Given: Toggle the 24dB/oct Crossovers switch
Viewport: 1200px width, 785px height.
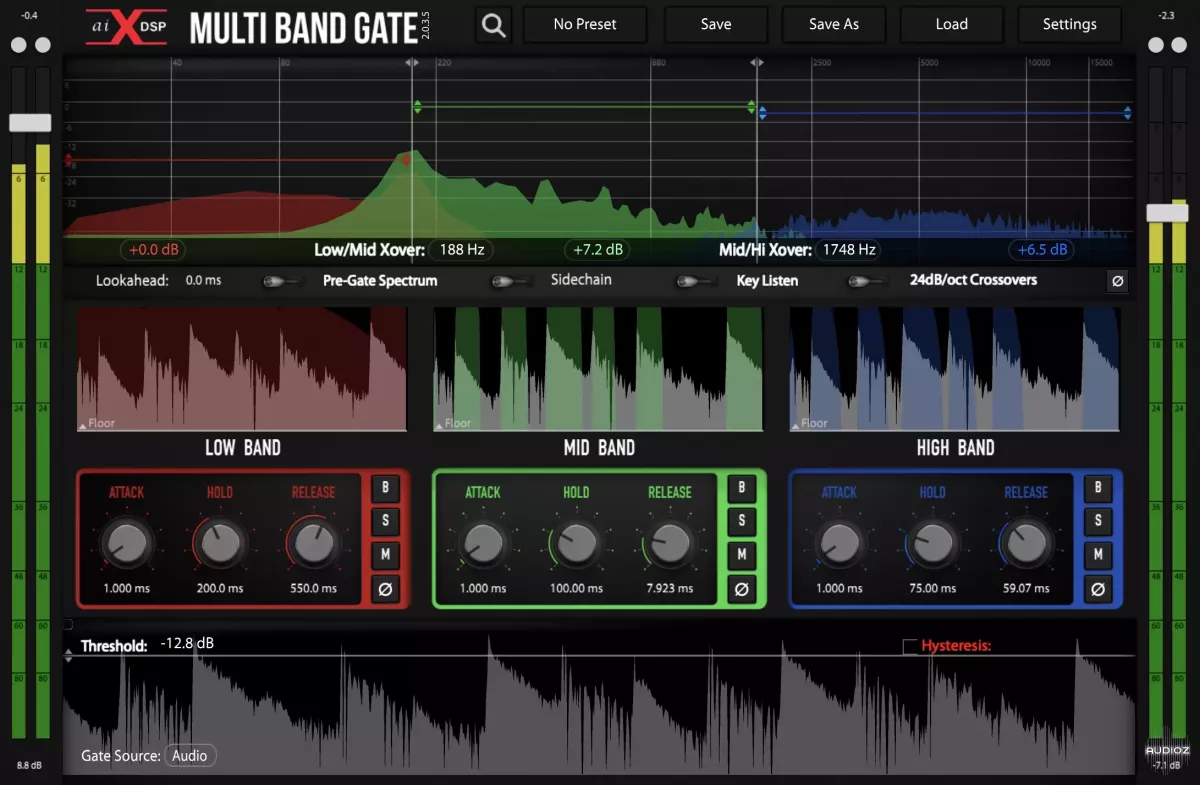Looking at the screenshot, I should (869, 282).
